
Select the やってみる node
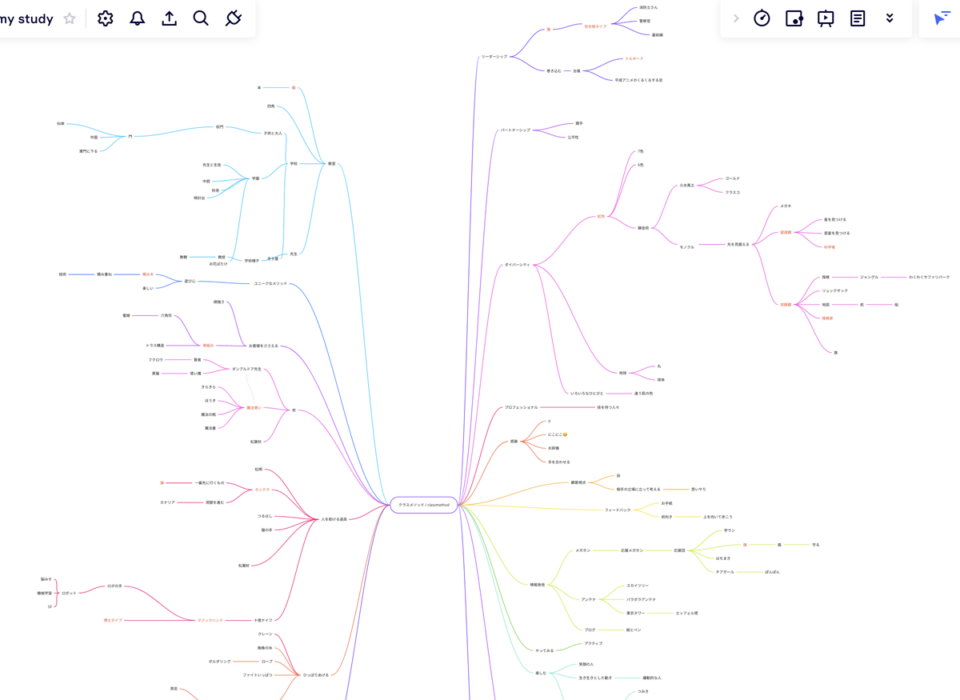[x=544, y=650]
